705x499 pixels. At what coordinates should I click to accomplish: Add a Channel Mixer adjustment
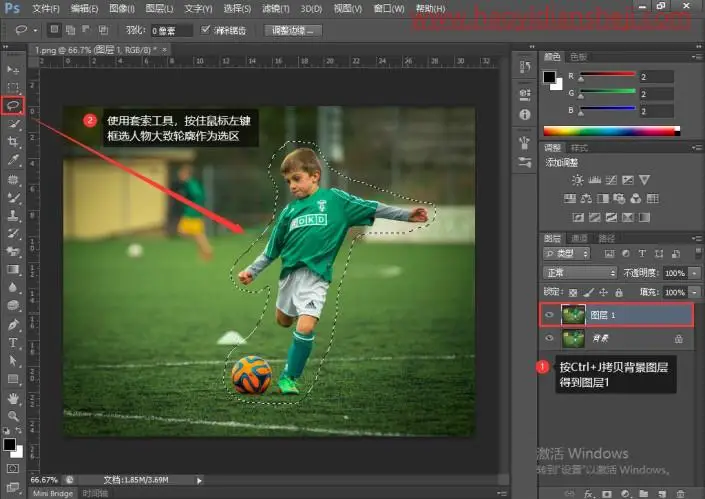coord(635,199)
